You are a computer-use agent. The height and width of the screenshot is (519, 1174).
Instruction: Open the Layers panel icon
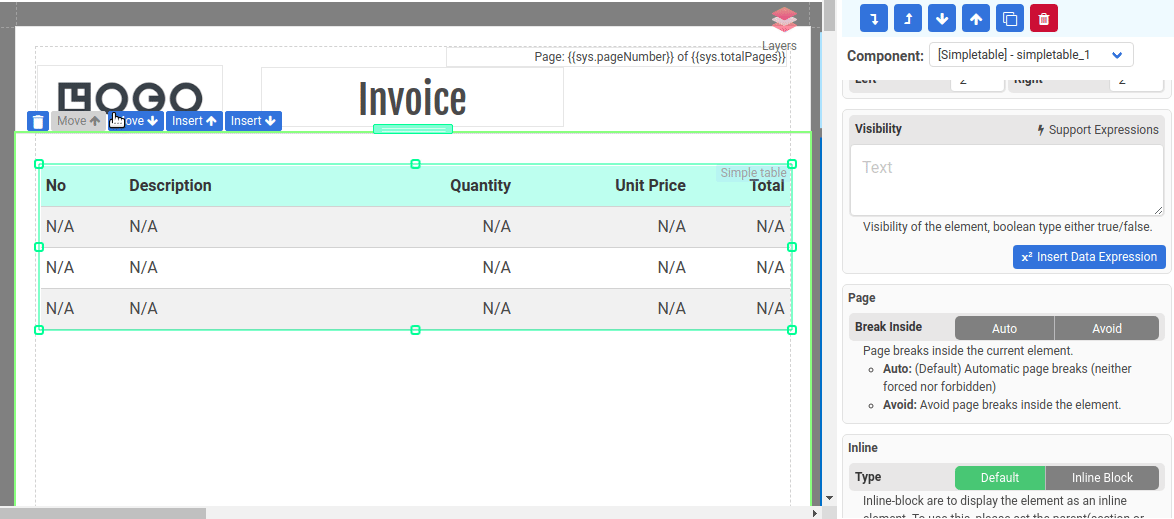pyautogui.click(x=784, y=20)
